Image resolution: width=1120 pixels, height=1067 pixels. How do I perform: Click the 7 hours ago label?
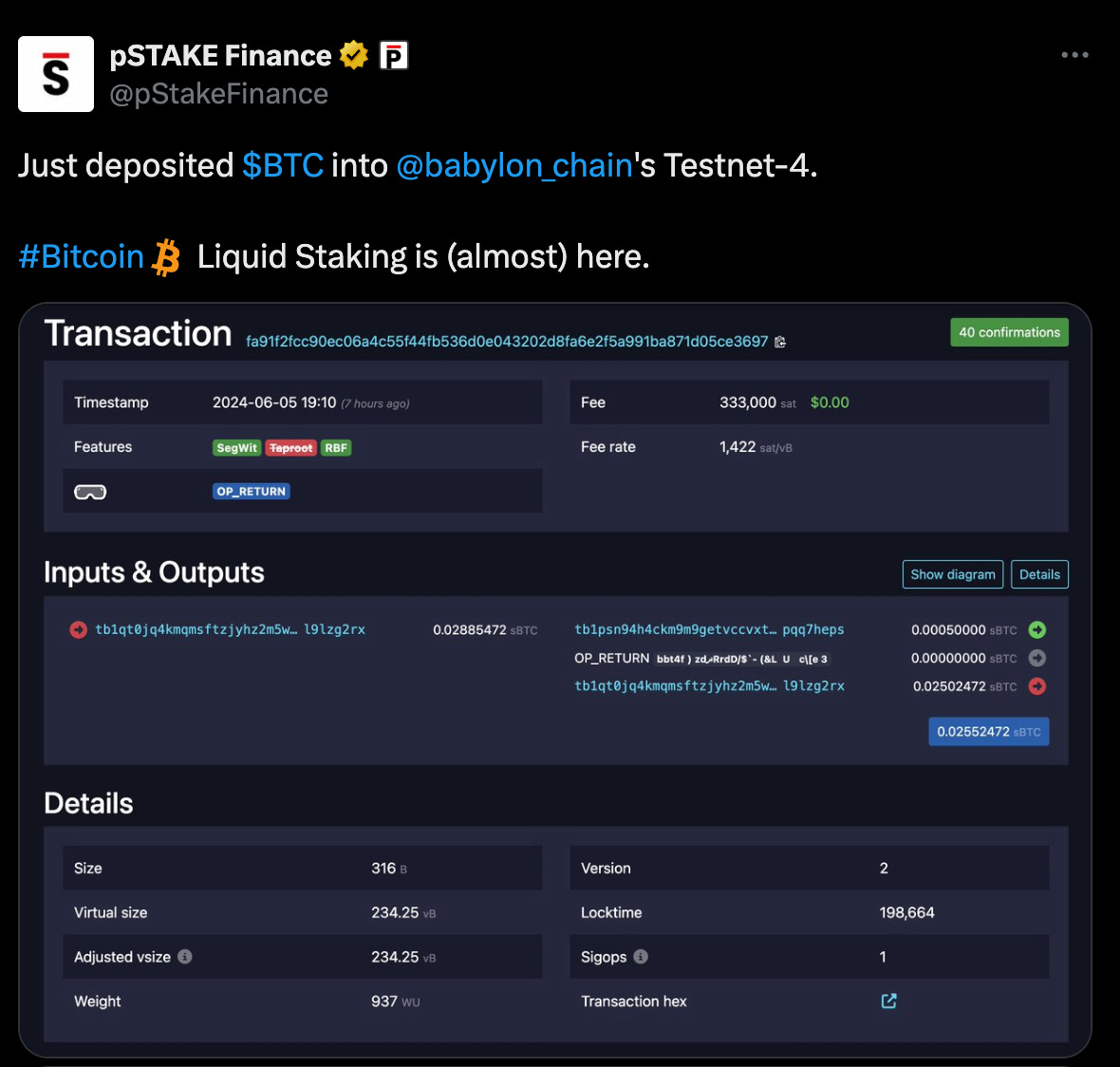[x=375, y=403]
